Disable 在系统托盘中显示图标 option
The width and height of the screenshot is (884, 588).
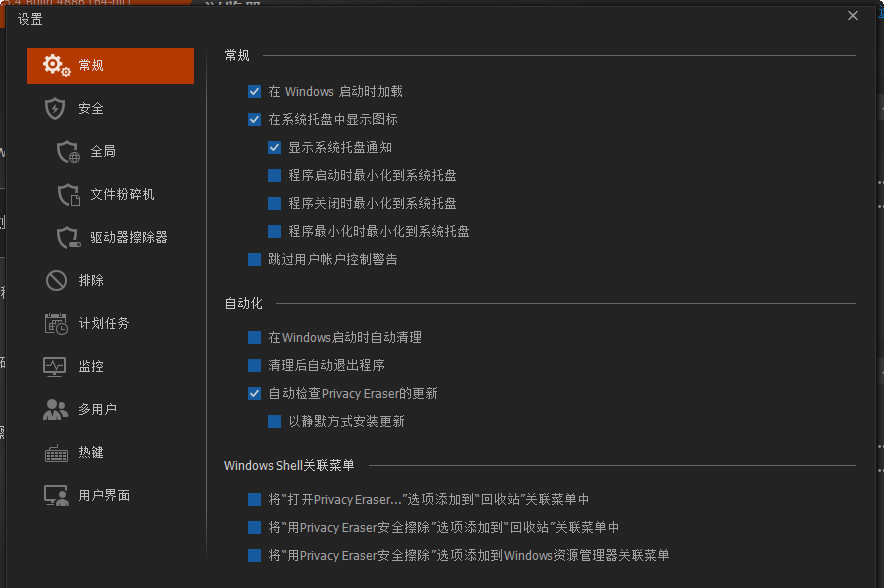click(254, 119)
